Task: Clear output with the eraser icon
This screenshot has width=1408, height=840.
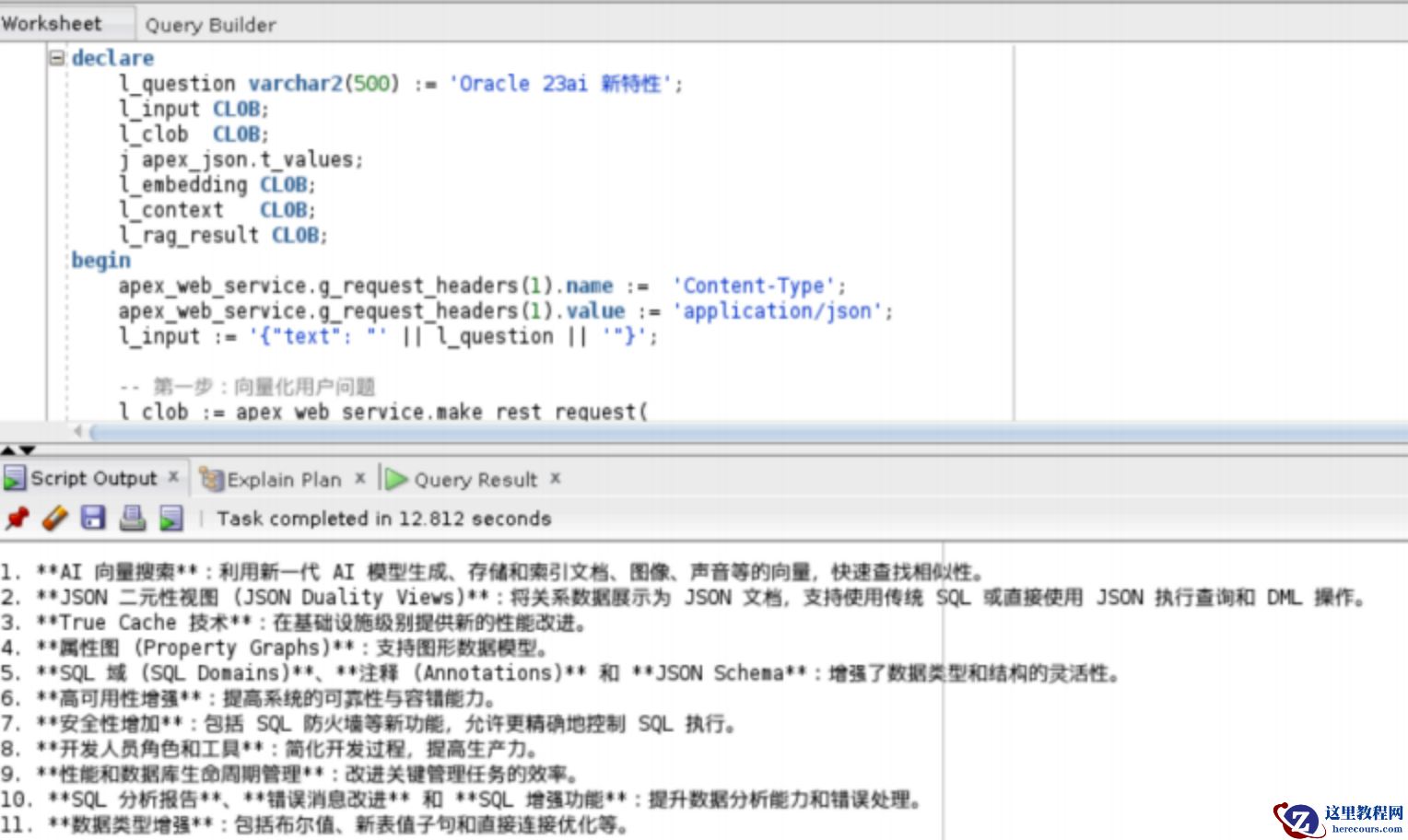Action: pos(54,519)
